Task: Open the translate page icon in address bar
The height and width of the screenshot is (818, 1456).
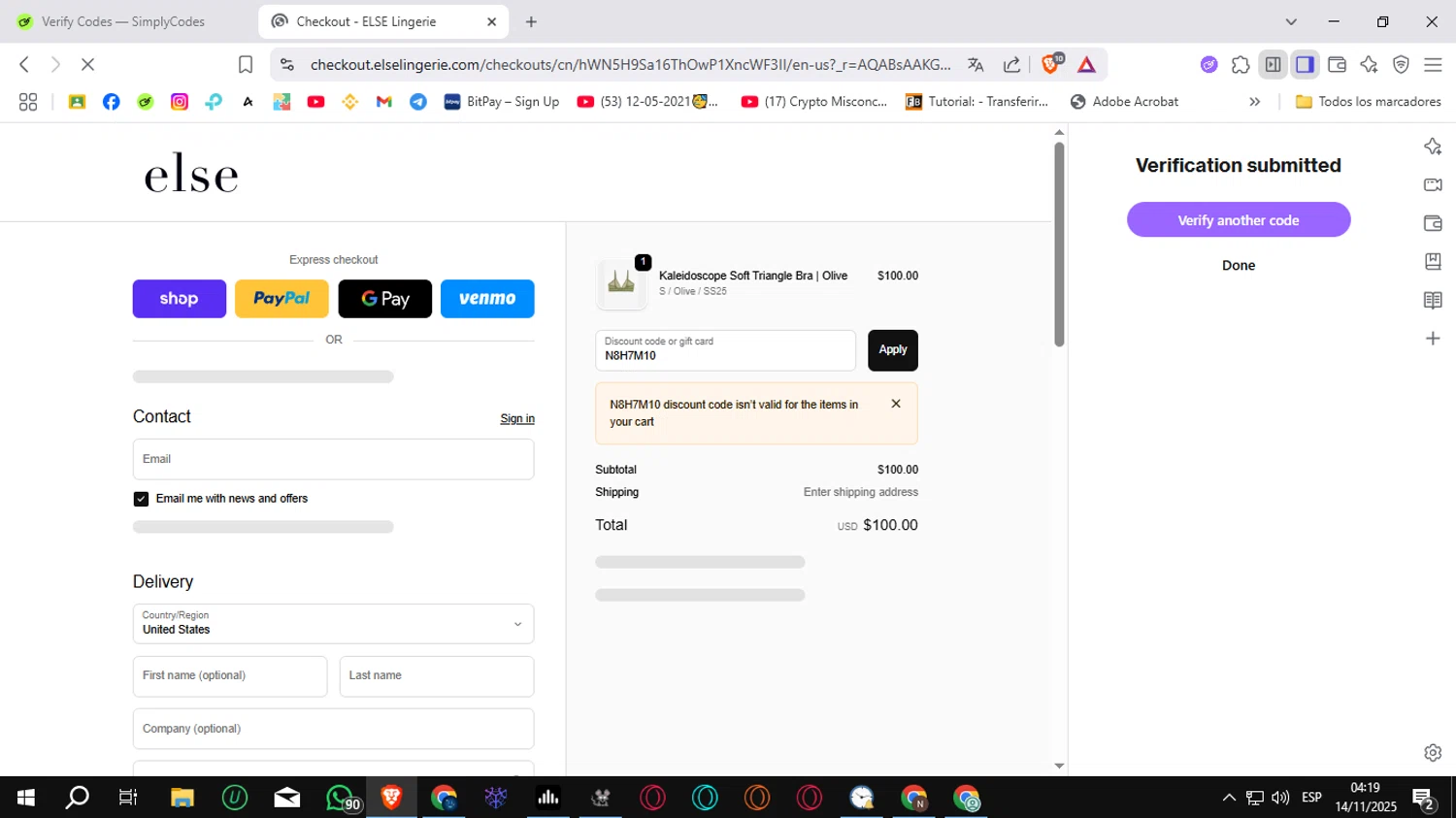Action: click(x=976, y=65)
